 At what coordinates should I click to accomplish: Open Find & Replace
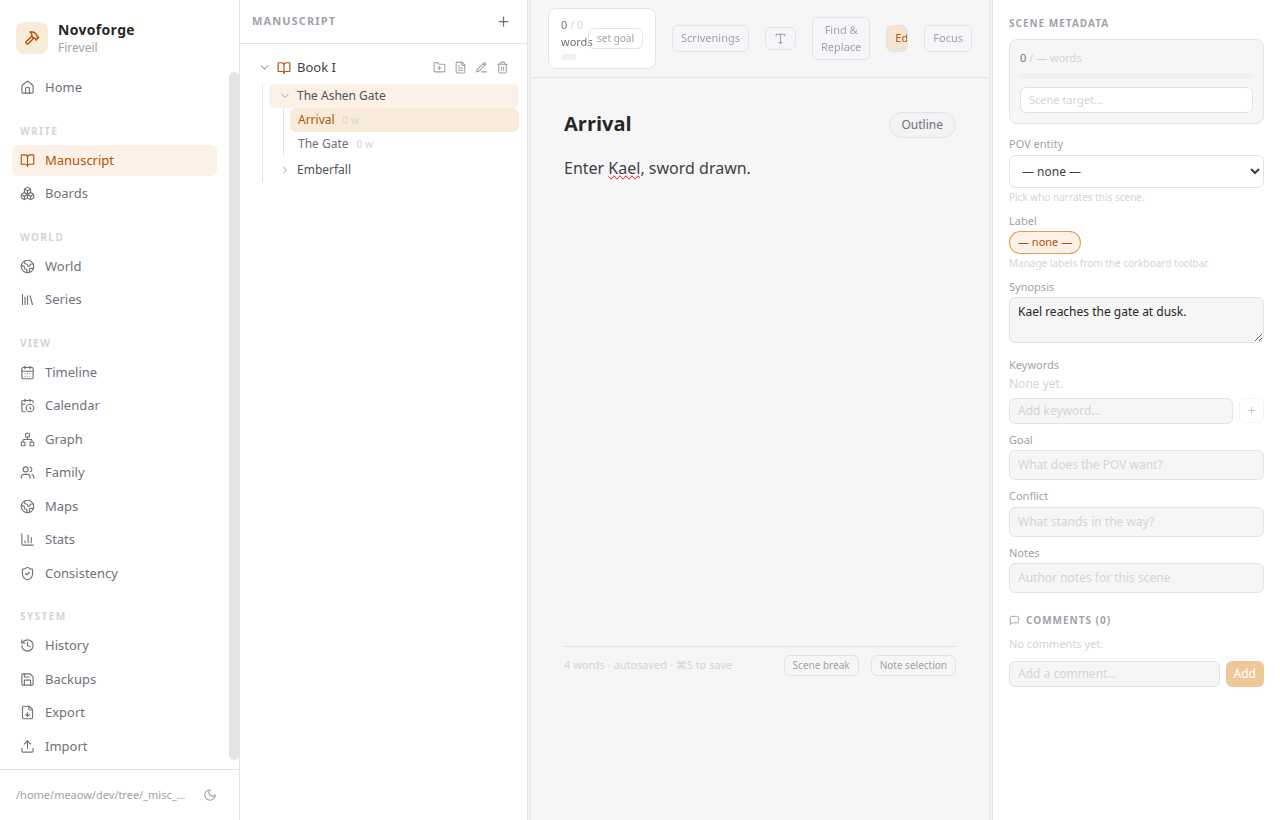click(841, 38)
